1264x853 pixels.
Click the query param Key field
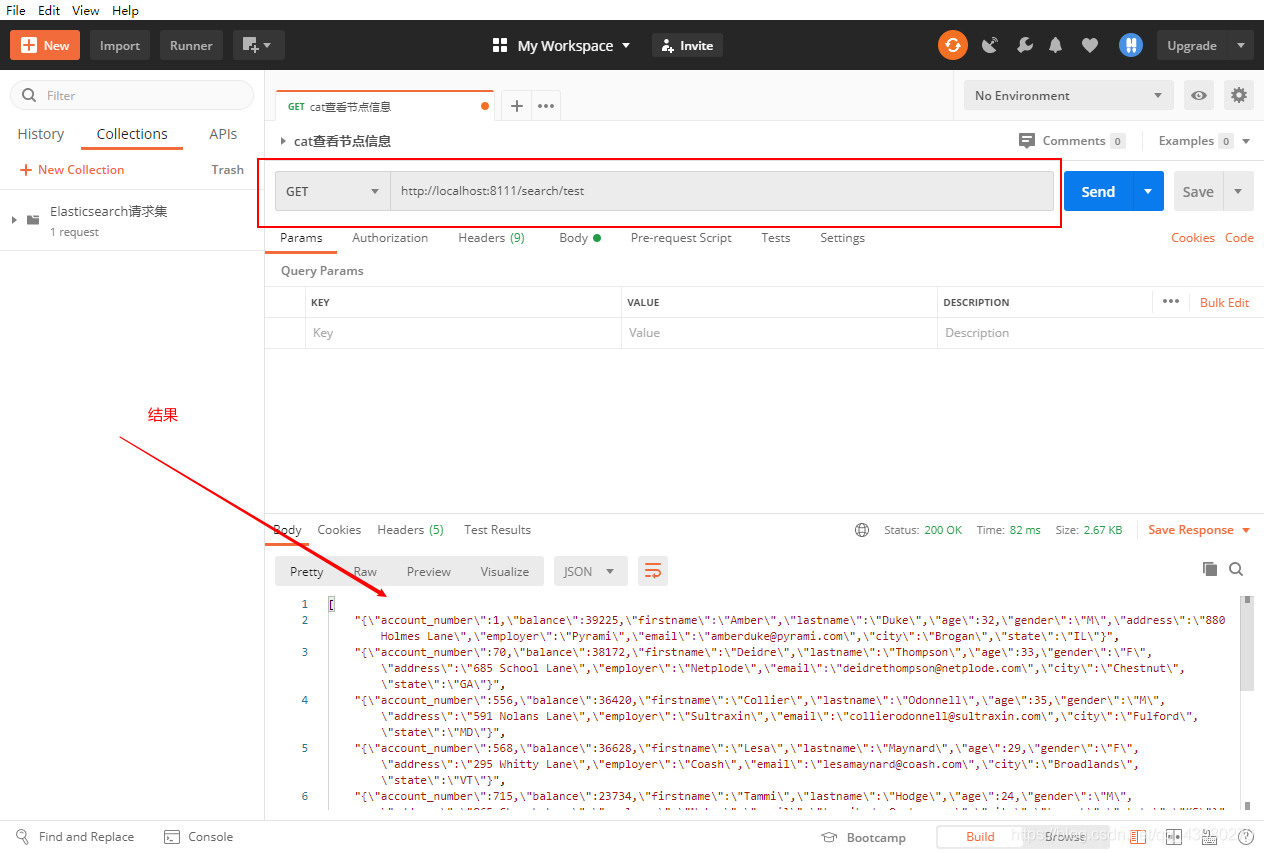pos(463,333)
